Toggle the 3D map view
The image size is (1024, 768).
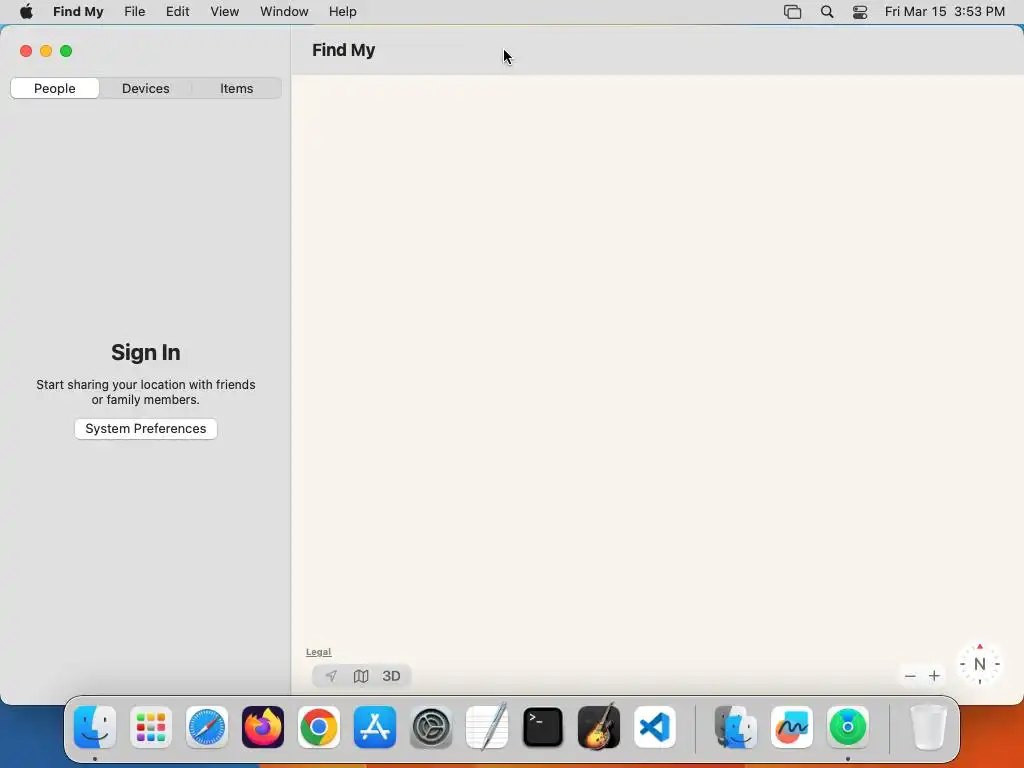391,676
